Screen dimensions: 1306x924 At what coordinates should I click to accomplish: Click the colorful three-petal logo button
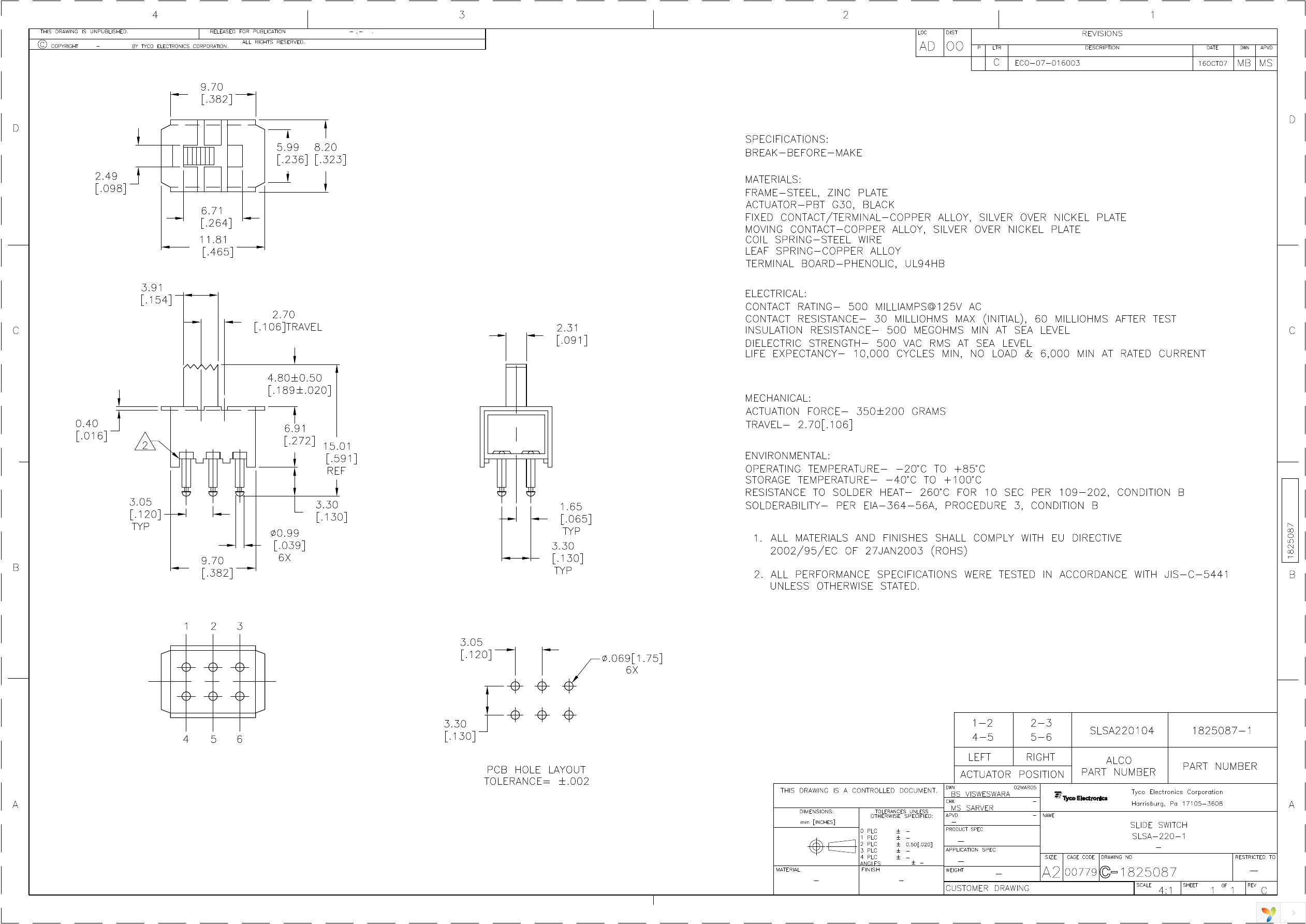click(x=1268, y=913)
